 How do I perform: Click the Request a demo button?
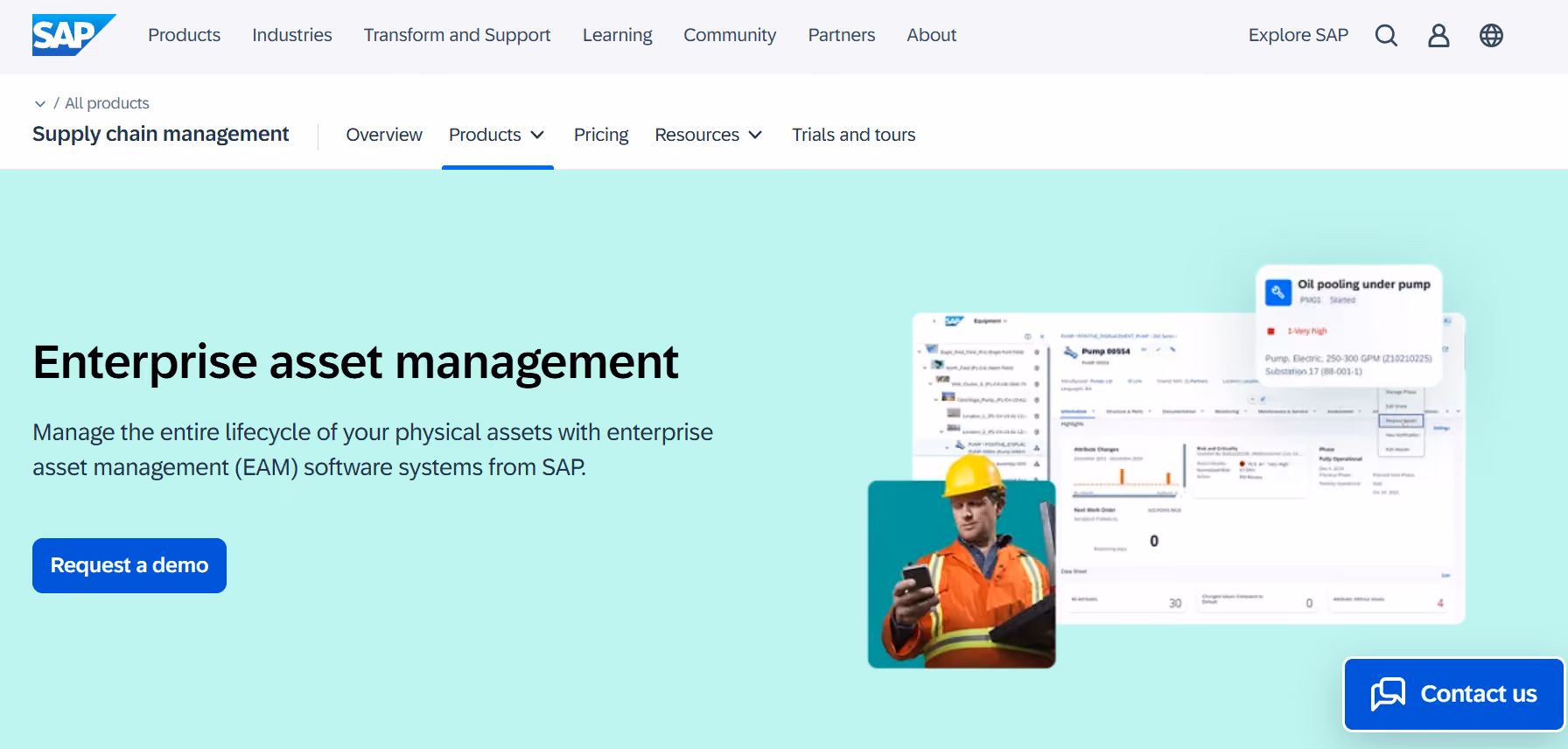(129, 565)
